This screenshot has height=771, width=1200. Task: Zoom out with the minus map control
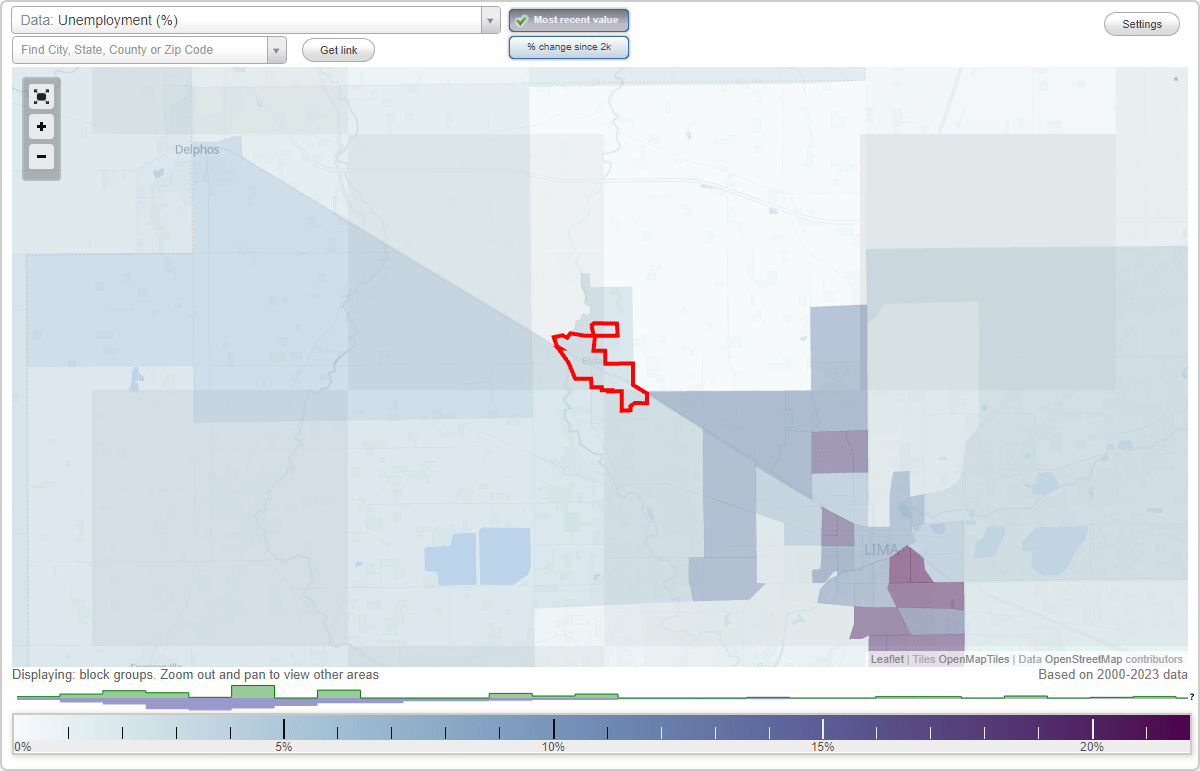click(41, 157)
